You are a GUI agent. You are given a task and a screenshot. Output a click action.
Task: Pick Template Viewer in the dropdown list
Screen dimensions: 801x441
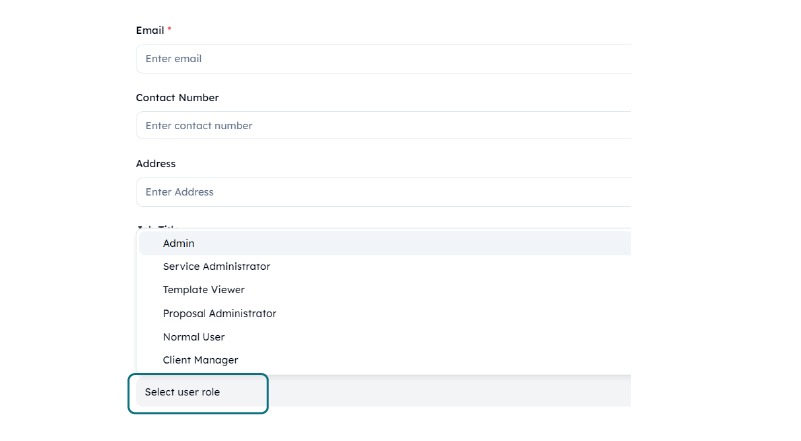pyautogui.click(x=203, y=290)
